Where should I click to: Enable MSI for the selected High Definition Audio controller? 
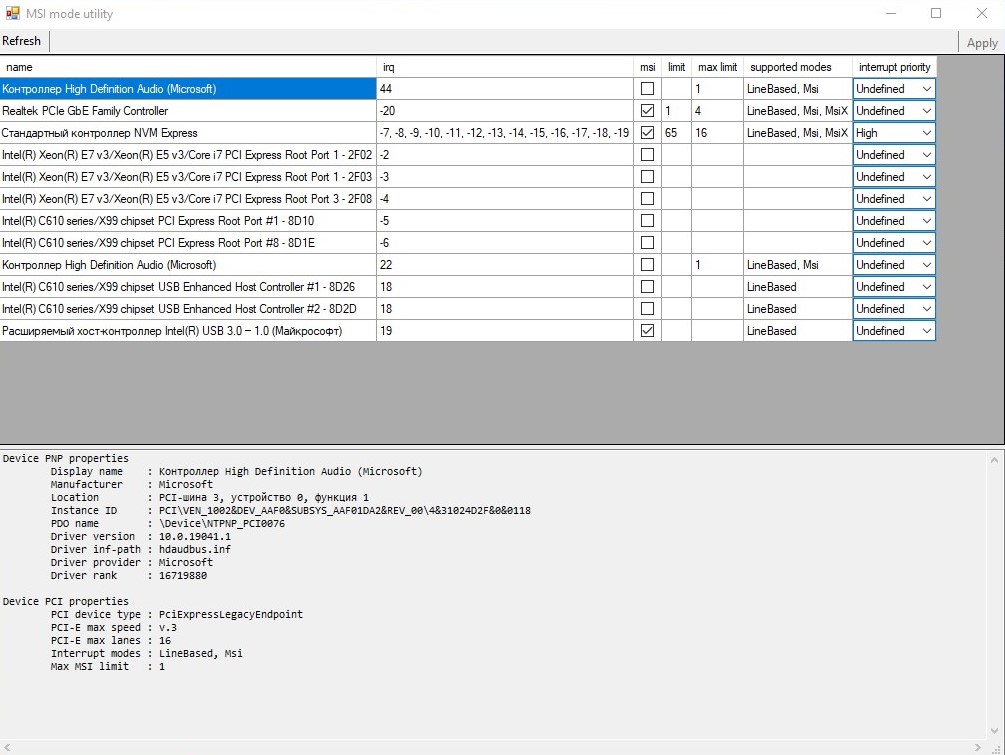(647, 88)
